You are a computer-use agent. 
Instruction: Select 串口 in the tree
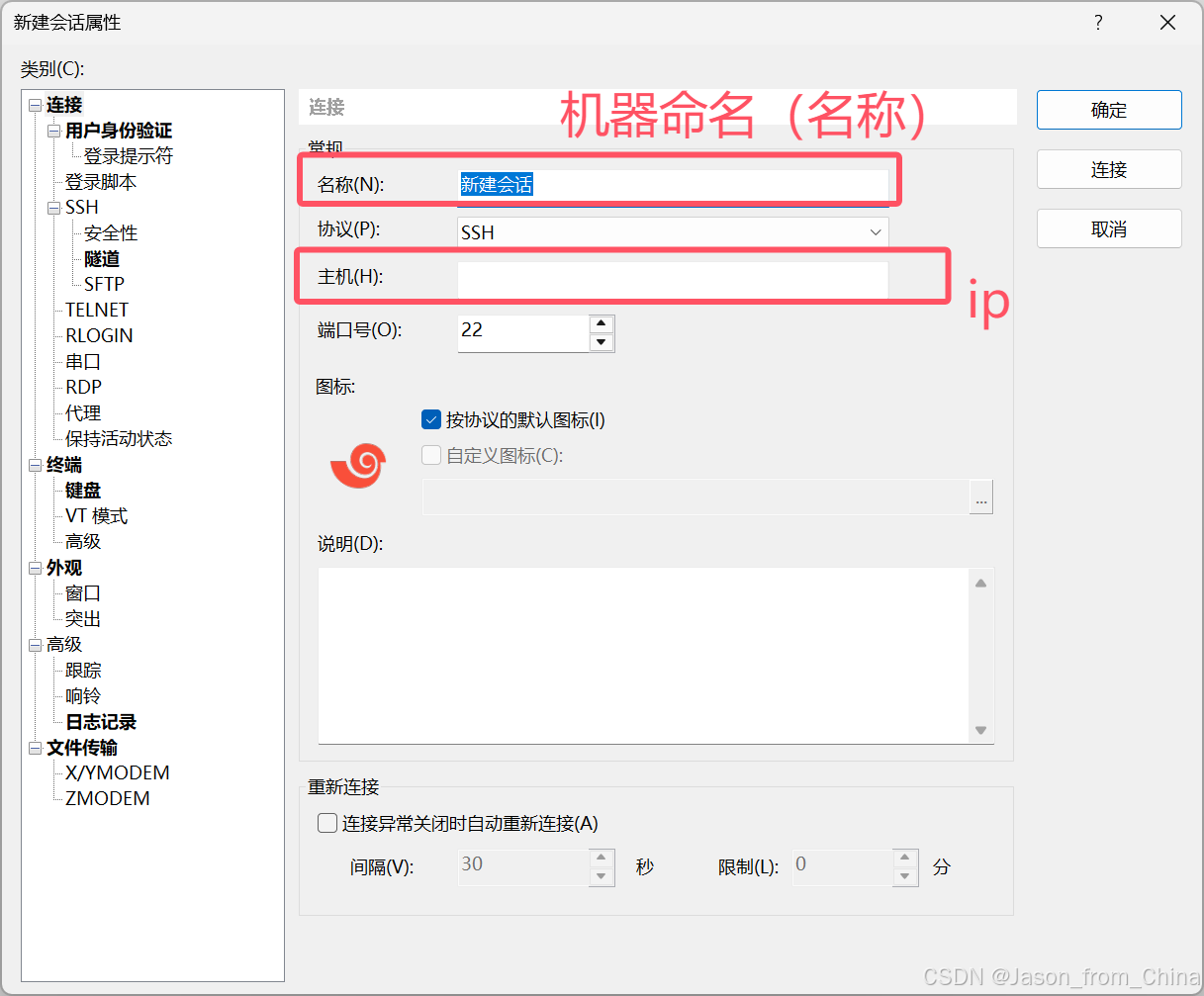83,362
